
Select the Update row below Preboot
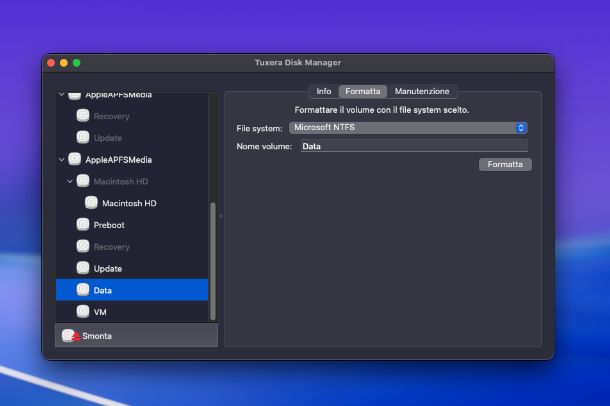[x=132, y=268]
